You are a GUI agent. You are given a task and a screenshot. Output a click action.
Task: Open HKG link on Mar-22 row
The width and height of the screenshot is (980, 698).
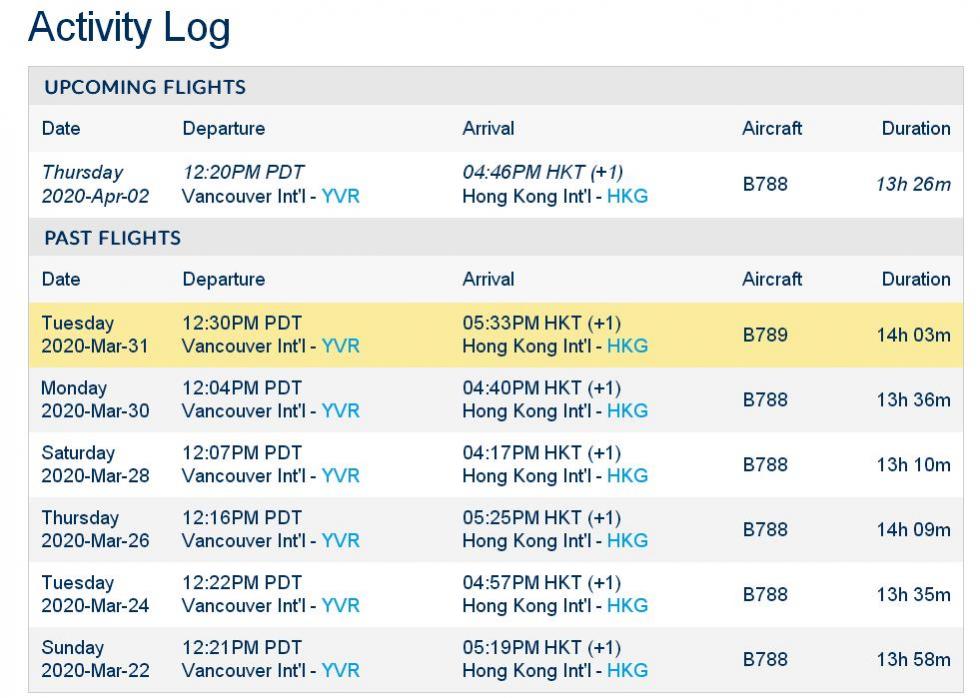point(627,671)
